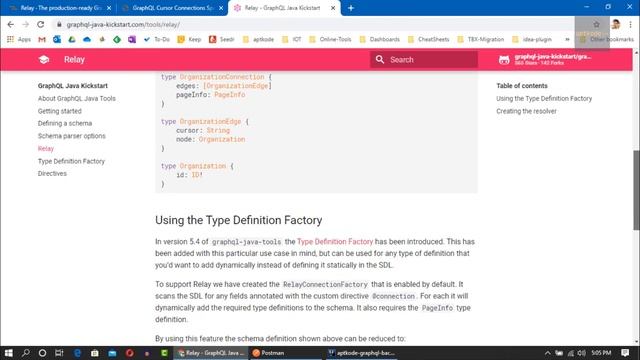Expand the aptkode bookmarks folder
Viewport: 640px width, 360px height.
pyautogui.click(x=258, y=39)
